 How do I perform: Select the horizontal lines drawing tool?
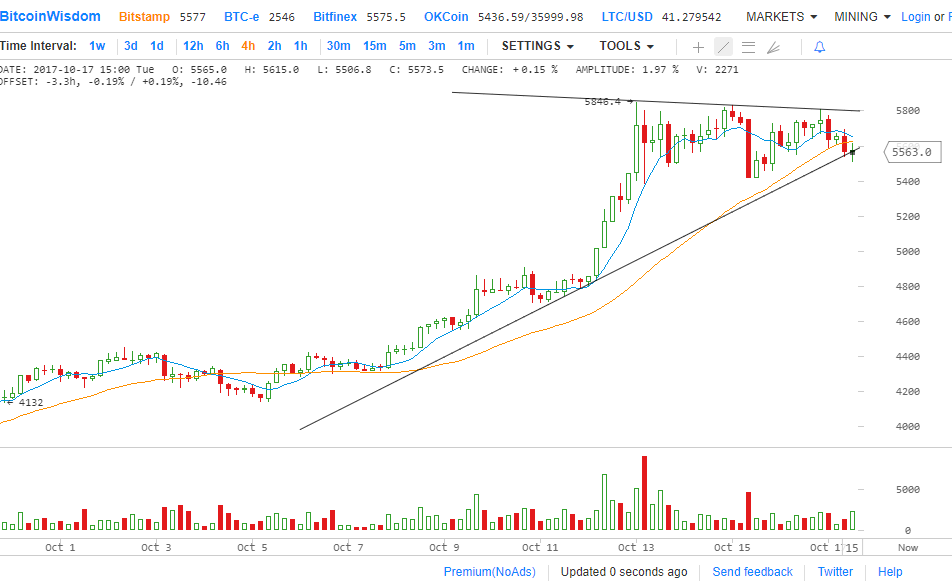tap(748, 47)
